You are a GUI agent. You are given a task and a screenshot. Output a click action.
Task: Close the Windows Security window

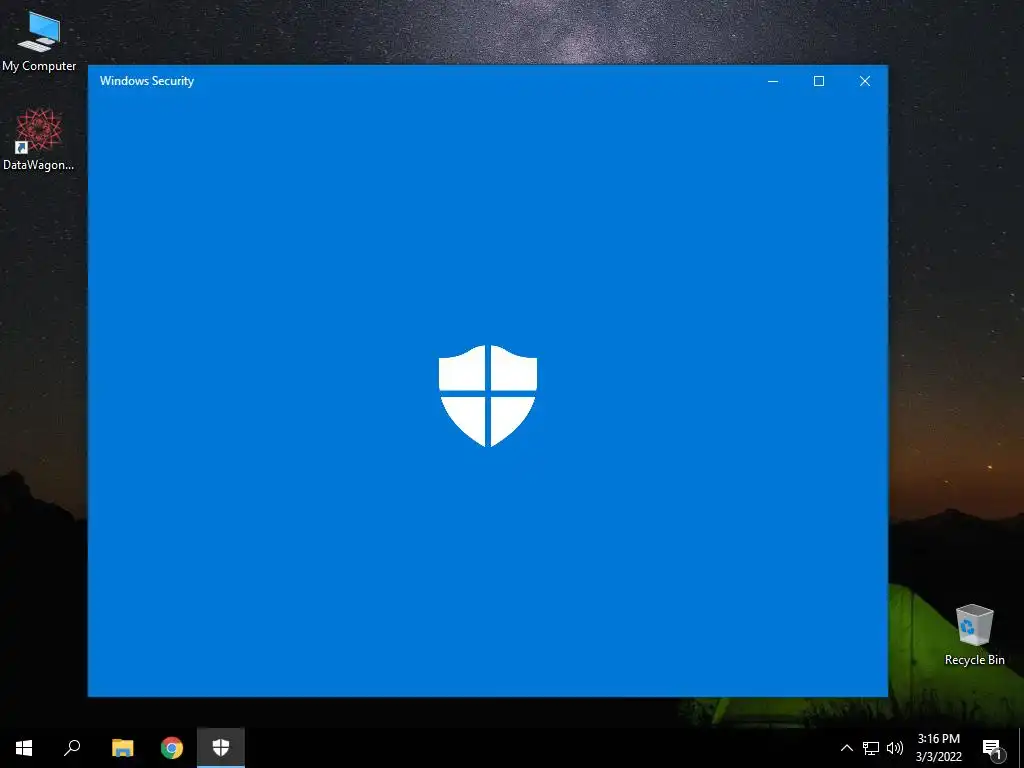coord(865,81)
